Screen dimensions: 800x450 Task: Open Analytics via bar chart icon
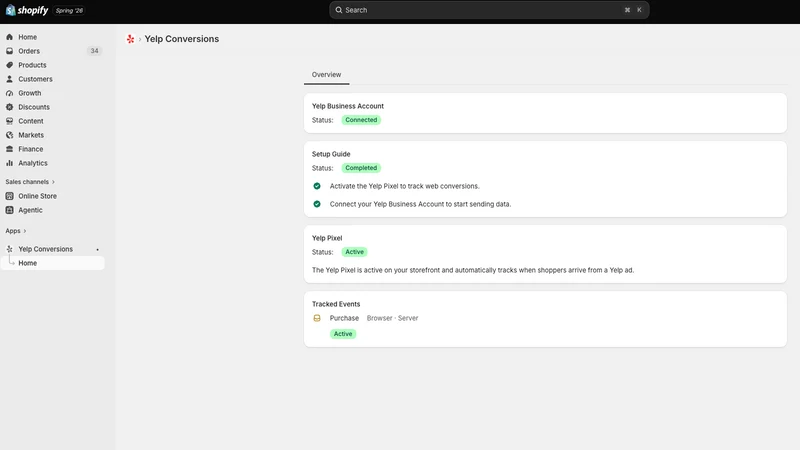tap(9, 163)
